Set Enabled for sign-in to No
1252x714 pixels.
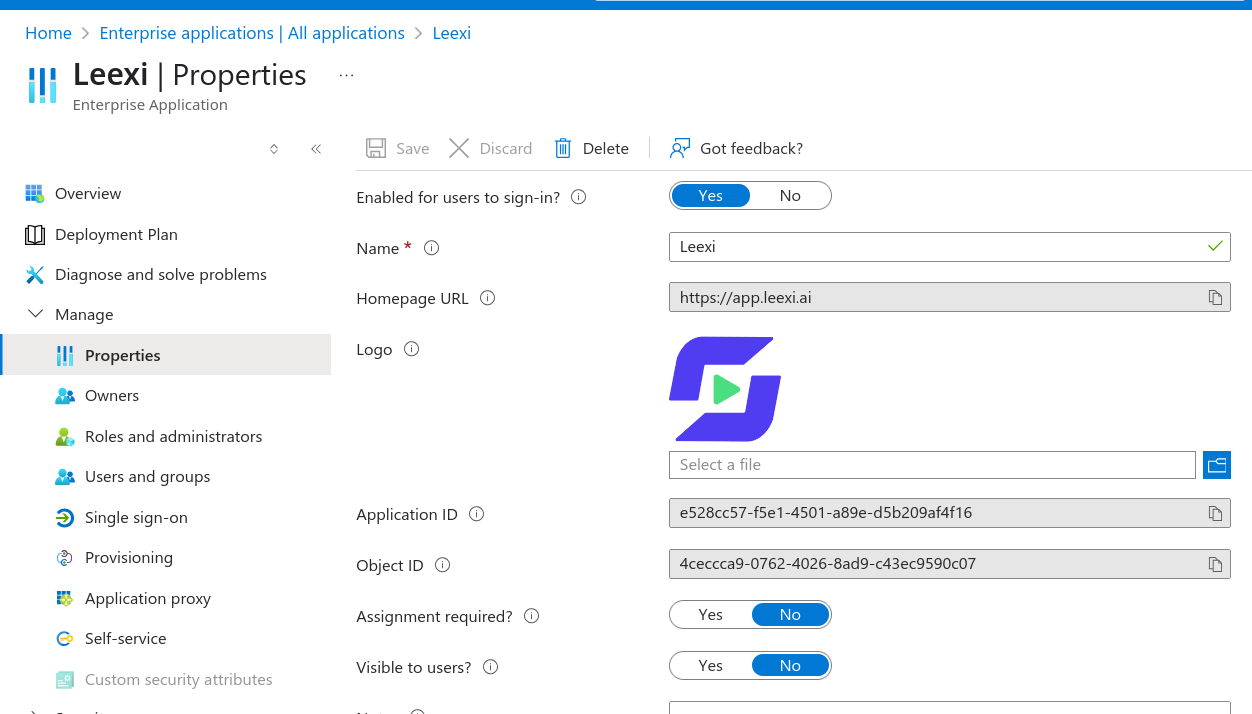click(790, 196)
